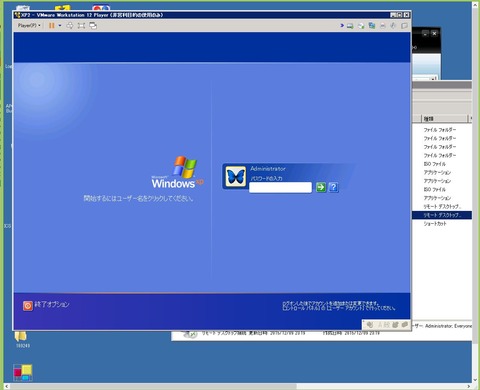Click the 終了オプション shutdown button
This screenshot has width=480, height=390.
coord(46,305)
